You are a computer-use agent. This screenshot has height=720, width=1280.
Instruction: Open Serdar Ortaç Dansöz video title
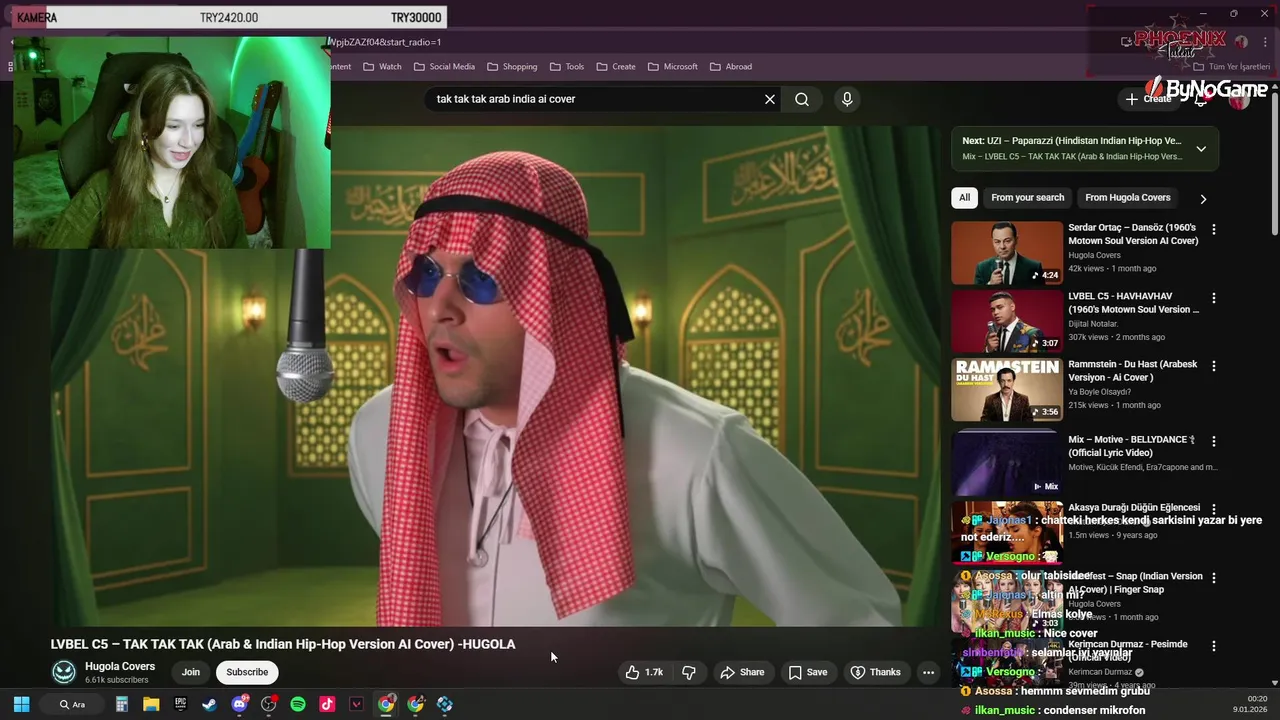click(x=1132, y=234)
